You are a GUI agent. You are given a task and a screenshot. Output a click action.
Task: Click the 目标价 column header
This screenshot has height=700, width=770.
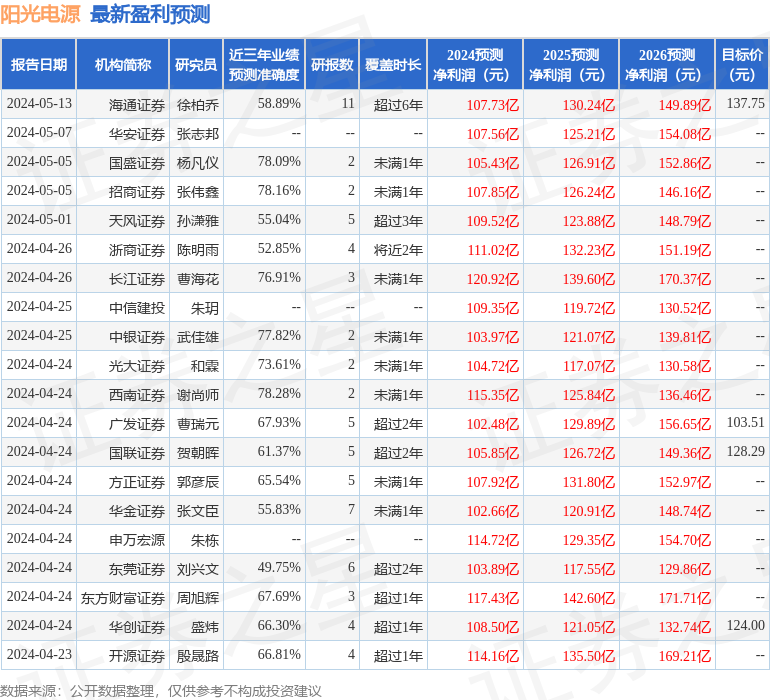pyautogui.click(x=742, y=64)
